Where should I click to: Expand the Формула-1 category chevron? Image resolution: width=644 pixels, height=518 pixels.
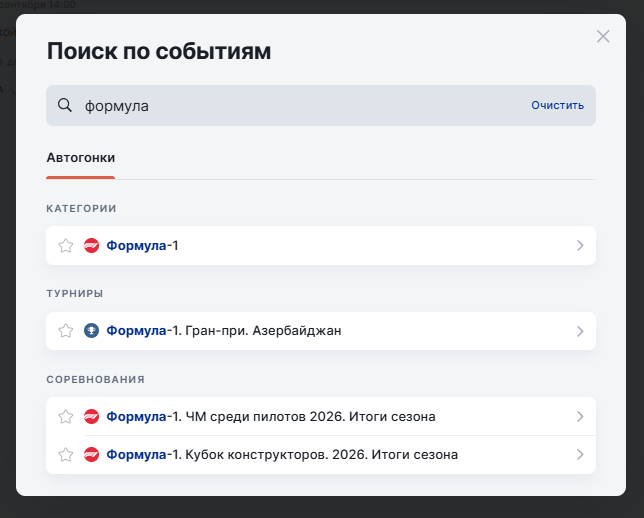tap(580, 246)
